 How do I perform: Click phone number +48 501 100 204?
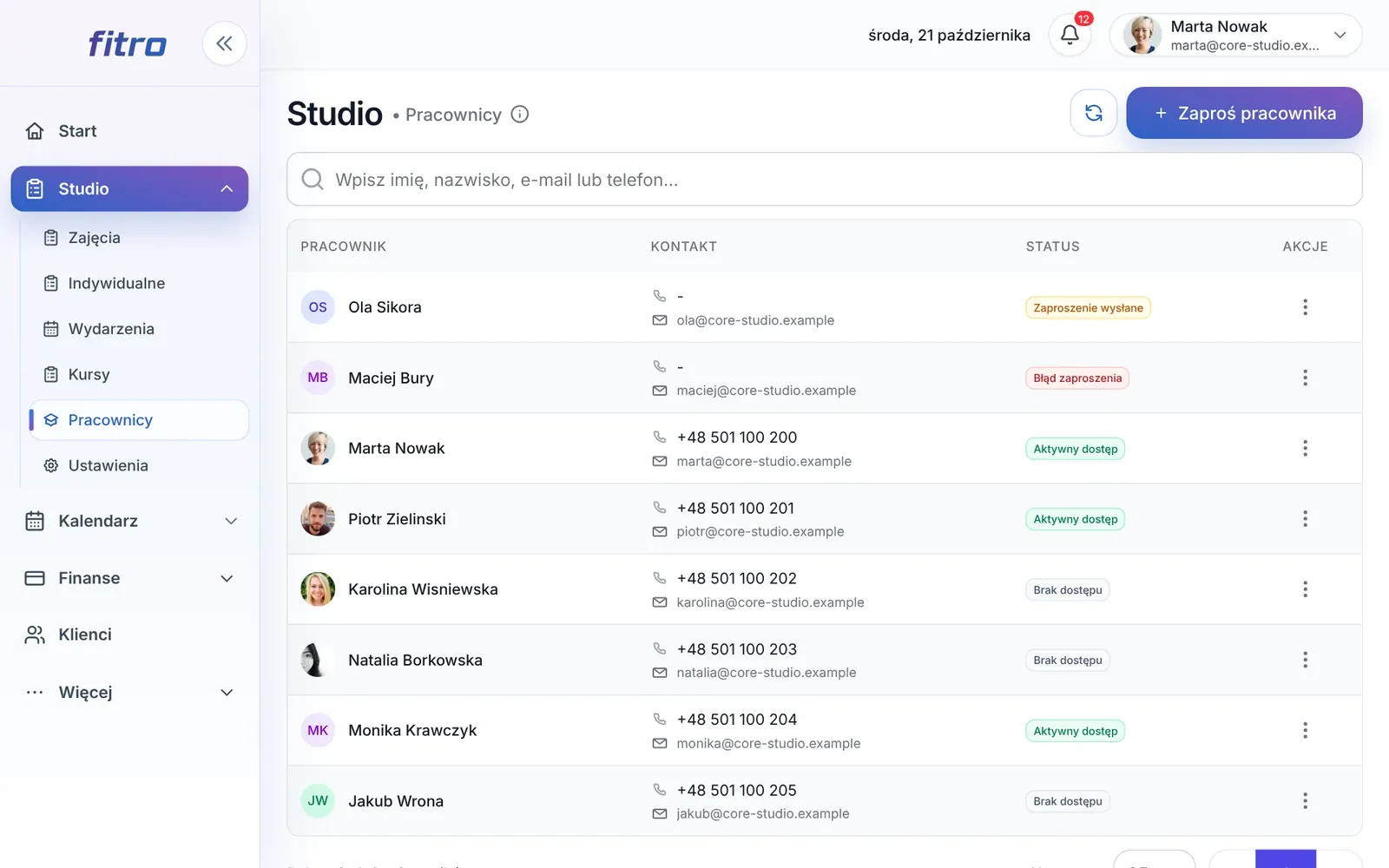tap(737, 720)
